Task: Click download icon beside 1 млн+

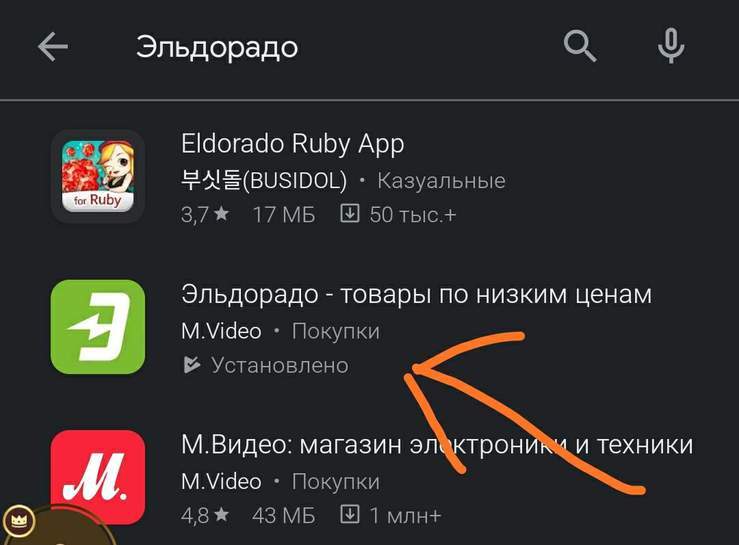Action: [x=350, y=514]
